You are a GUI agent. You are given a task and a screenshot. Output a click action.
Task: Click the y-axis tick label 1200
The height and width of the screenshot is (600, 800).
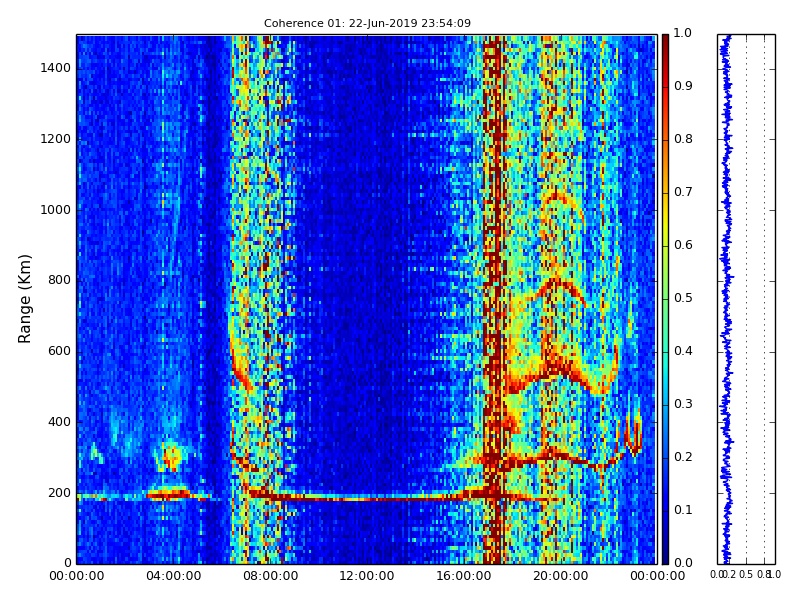pyautogui.click(x=56, y=139)
